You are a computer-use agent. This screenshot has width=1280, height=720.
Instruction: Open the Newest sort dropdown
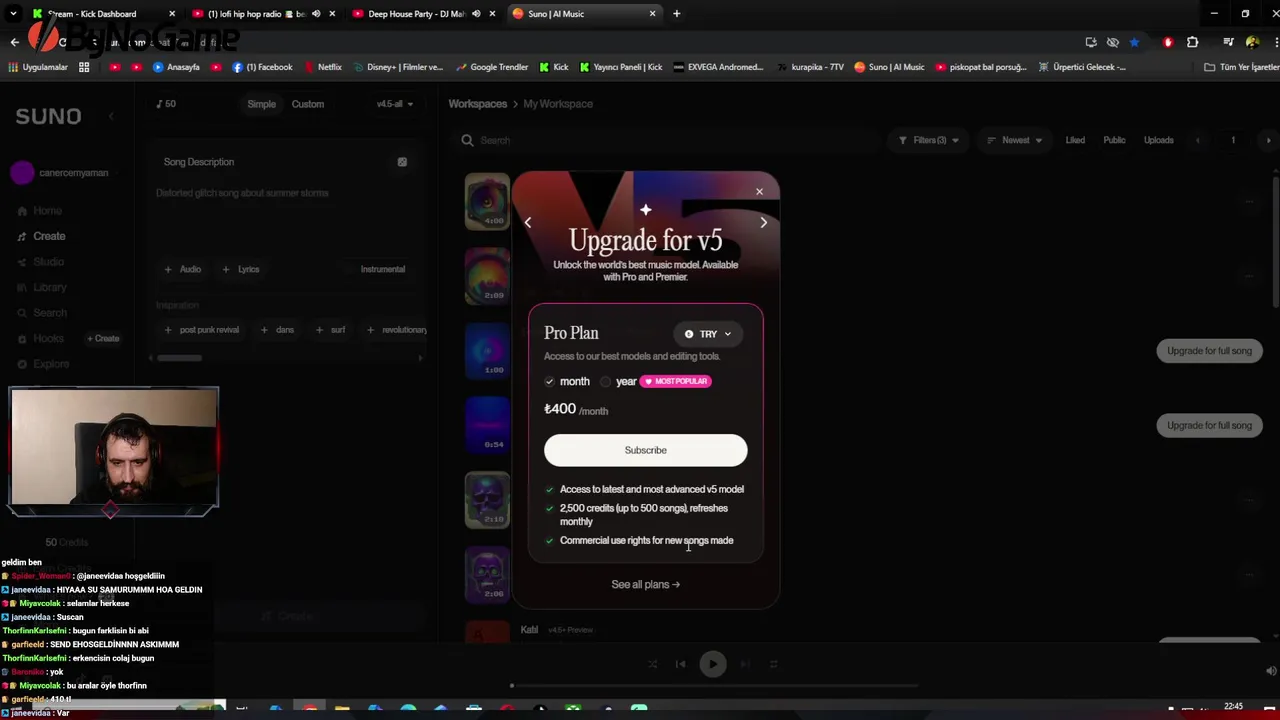coord(1015,140)
